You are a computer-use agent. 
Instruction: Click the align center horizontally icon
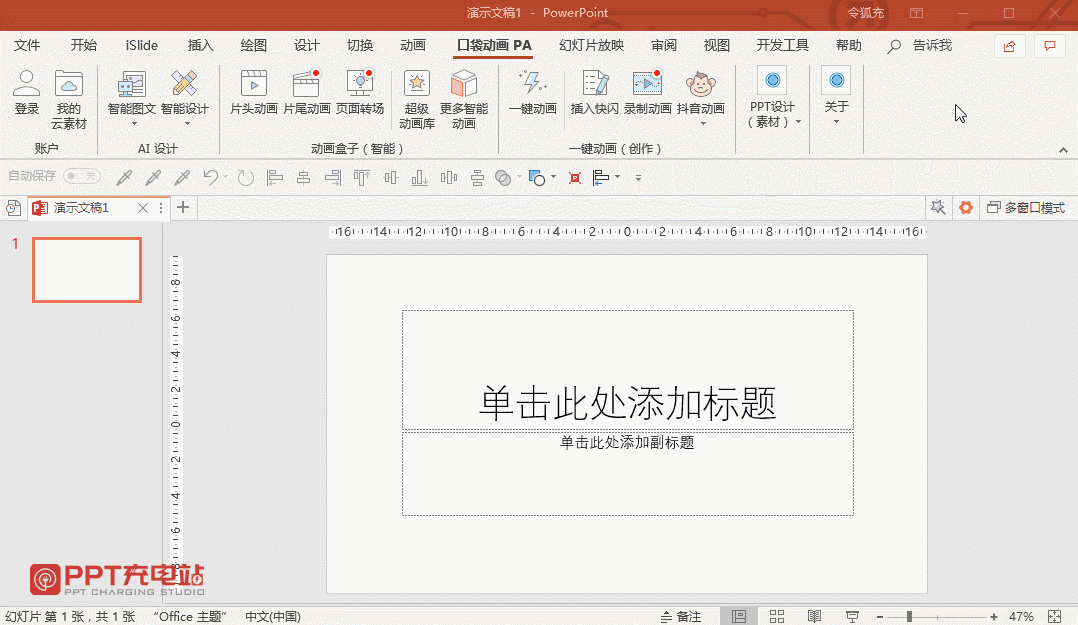pos(303,178)
